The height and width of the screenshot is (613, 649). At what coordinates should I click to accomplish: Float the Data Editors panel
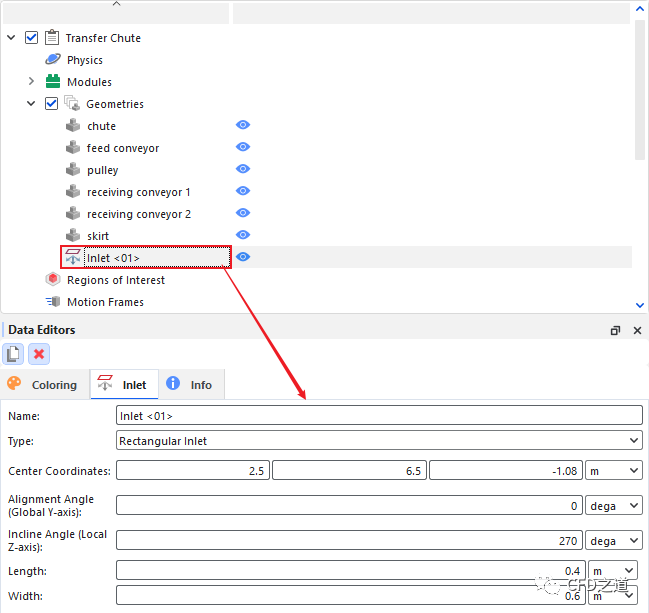point(615,330)
